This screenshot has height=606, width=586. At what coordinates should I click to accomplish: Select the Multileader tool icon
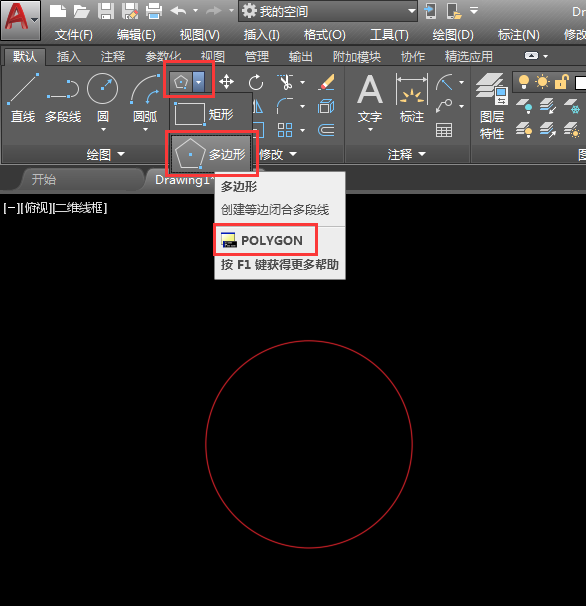click(x=444, y=106)
